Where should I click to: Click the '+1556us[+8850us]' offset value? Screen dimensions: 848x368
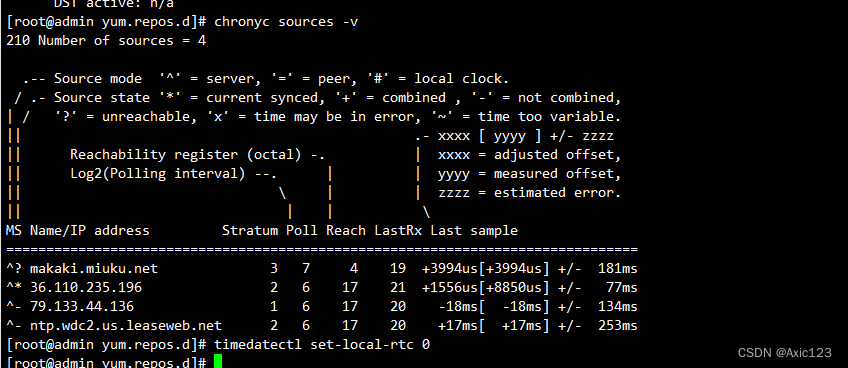pyautogui.click(x=486, y=287)
